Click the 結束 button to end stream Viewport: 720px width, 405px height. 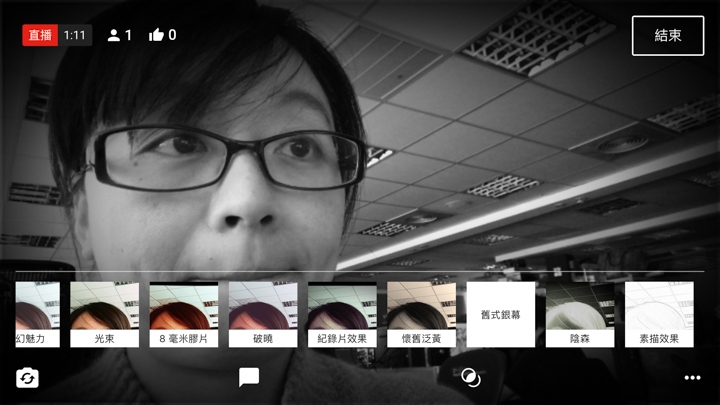point(668,36)
